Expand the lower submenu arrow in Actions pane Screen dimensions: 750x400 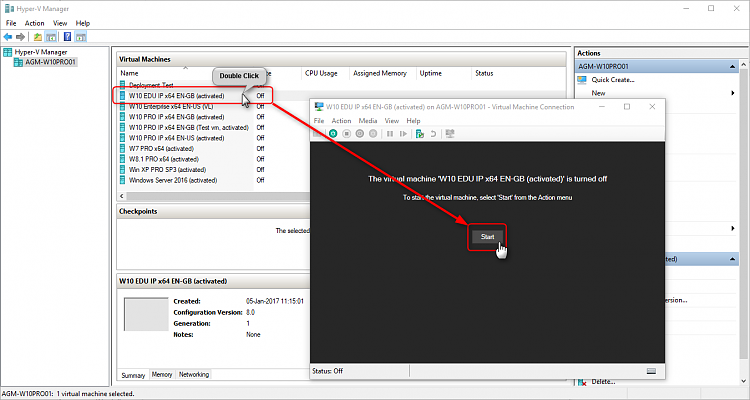[733, 228]
